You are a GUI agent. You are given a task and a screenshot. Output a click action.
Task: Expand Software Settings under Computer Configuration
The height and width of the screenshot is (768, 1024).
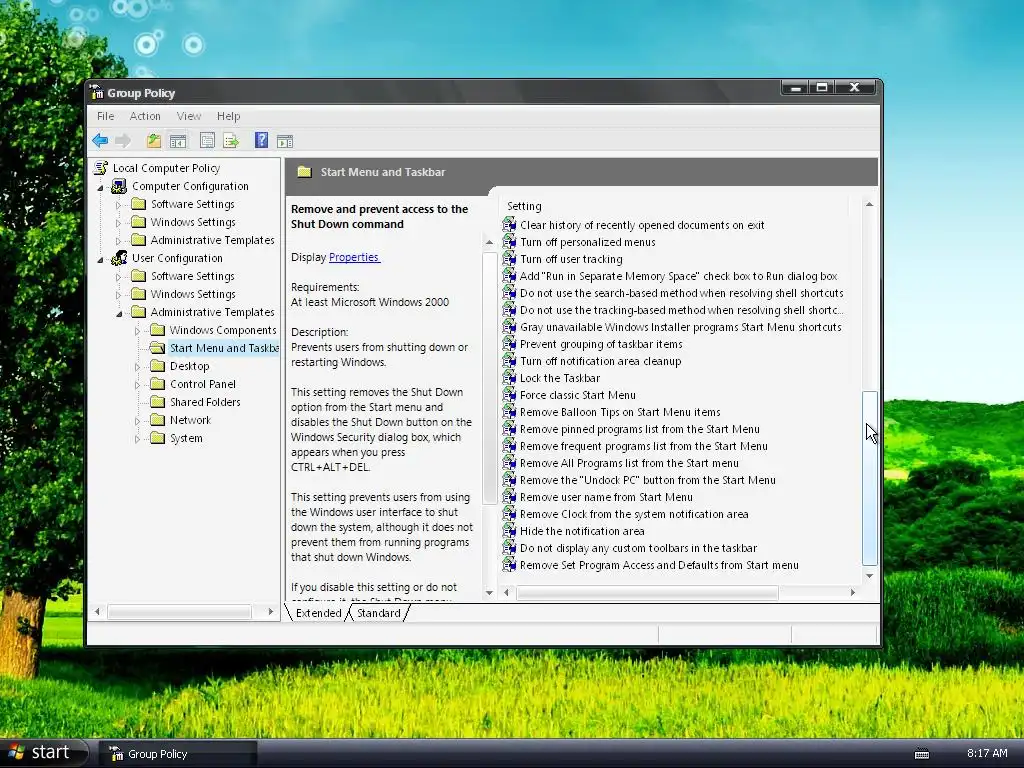pyautogui.click(x=118, y=205)
